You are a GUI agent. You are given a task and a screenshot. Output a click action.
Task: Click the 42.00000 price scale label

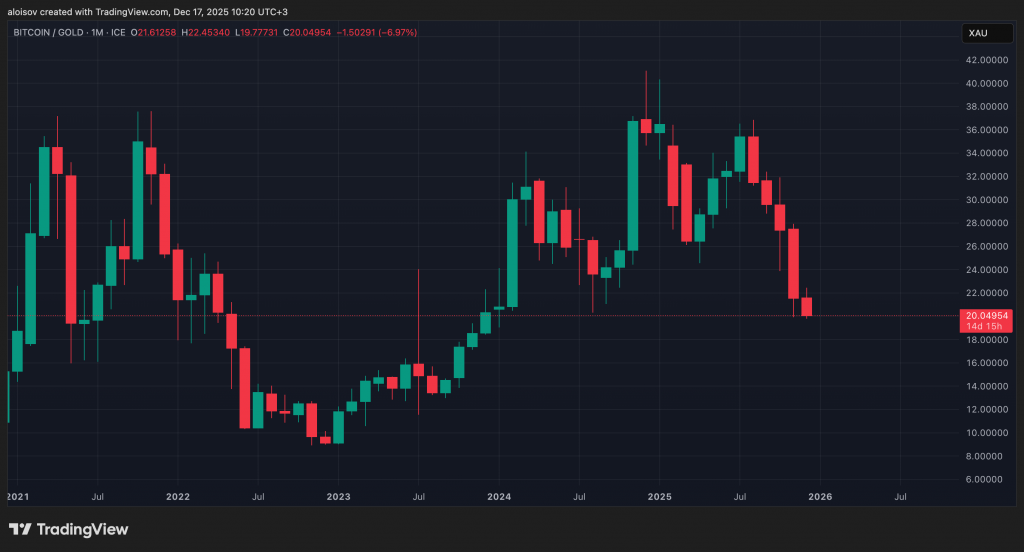986,60
